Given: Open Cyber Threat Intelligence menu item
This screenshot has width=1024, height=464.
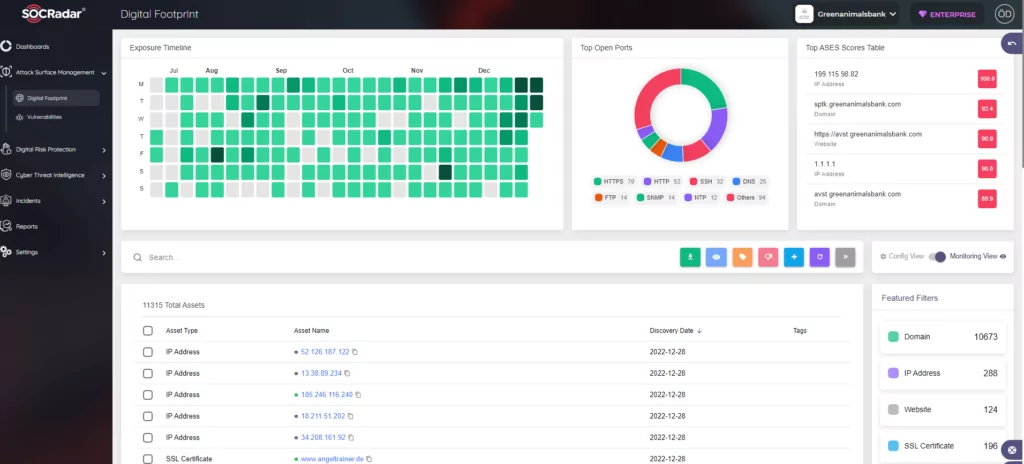Looking at the screenshot, I should pos(50,176).
